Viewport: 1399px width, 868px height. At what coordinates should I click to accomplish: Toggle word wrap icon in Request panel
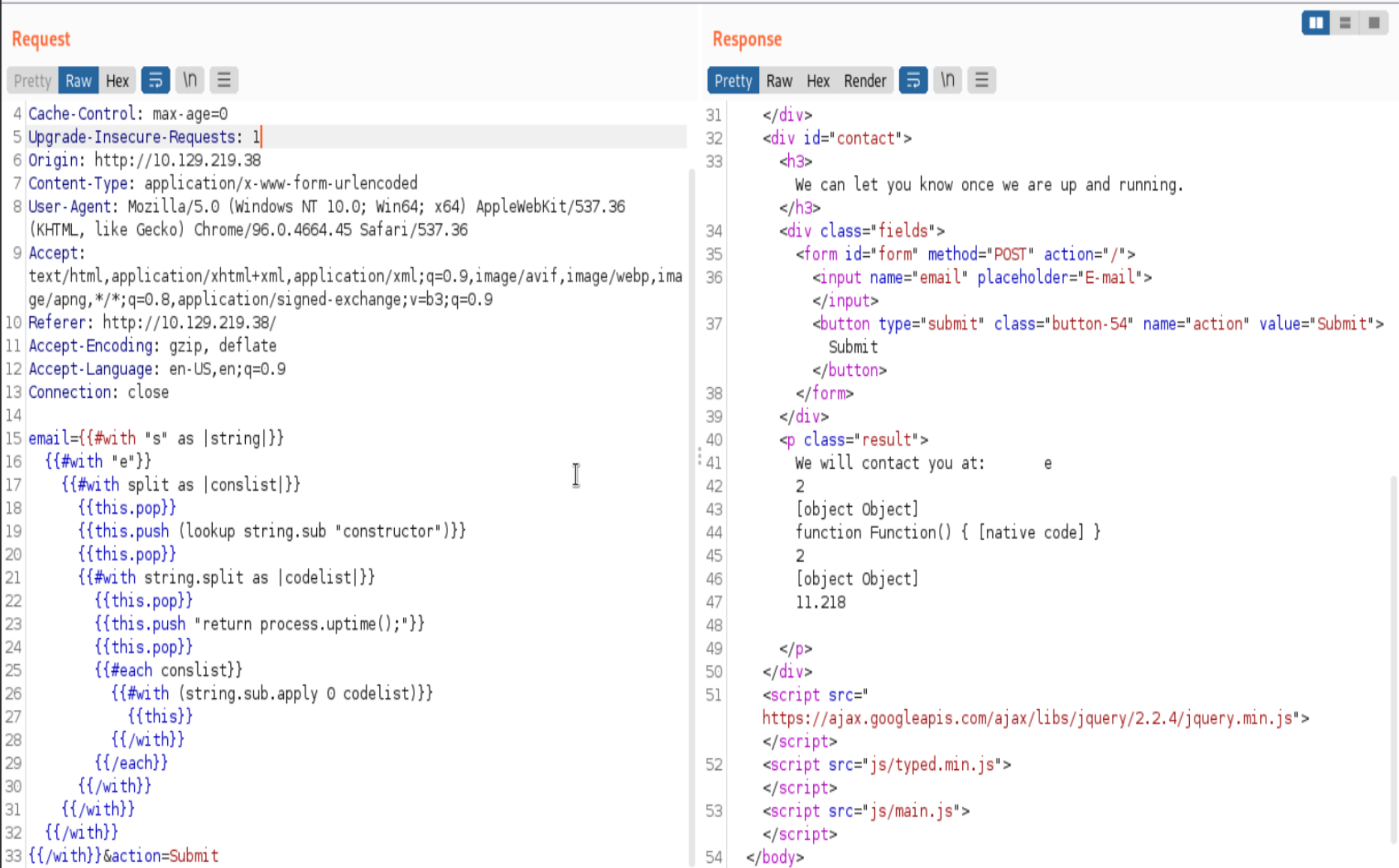tap(155, 80)
